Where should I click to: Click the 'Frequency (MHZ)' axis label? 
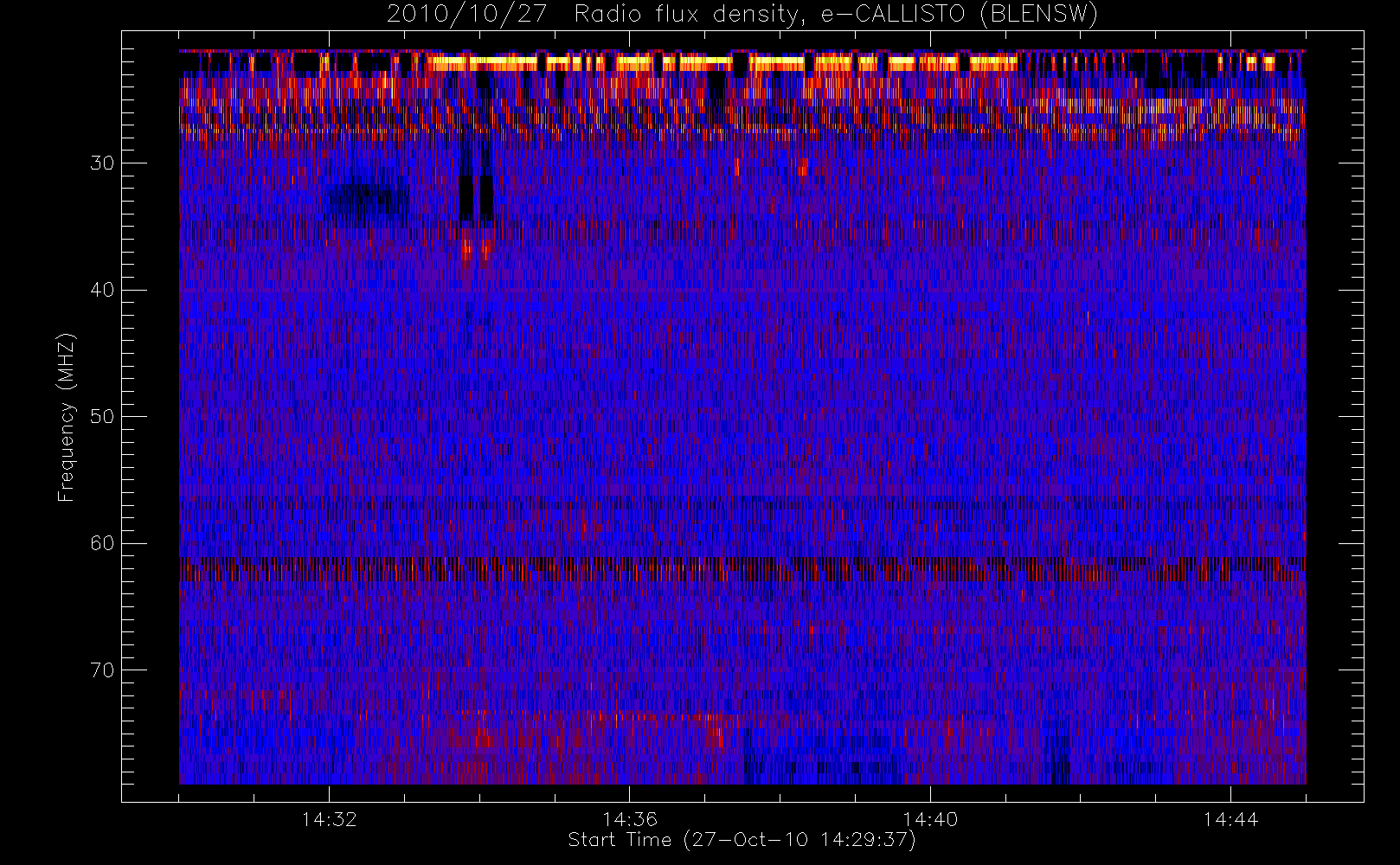pos(67,417)
